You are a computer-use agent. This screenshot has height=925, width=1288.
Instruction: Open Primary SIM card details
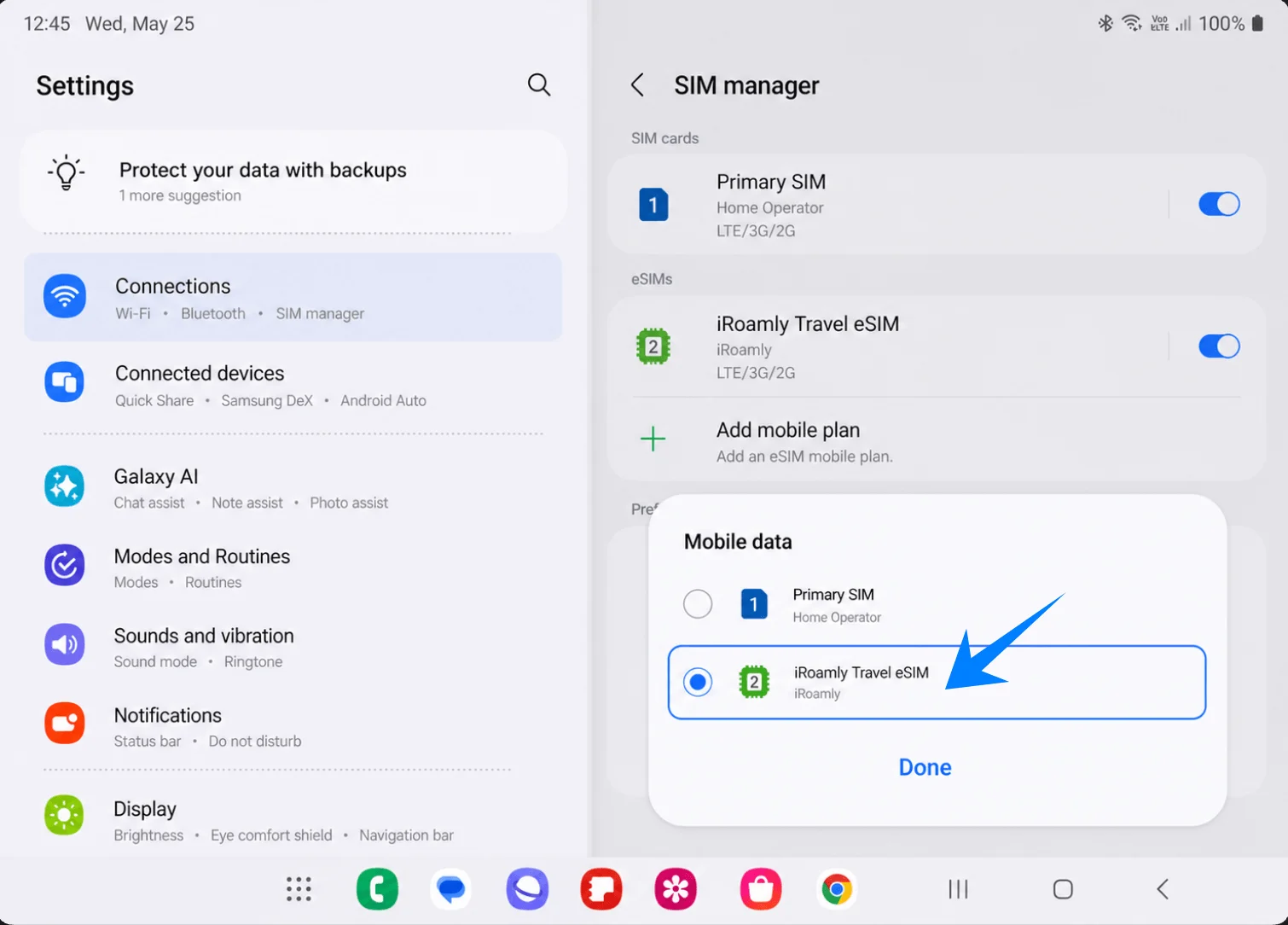pyautogui.click(x=887, y=205)
